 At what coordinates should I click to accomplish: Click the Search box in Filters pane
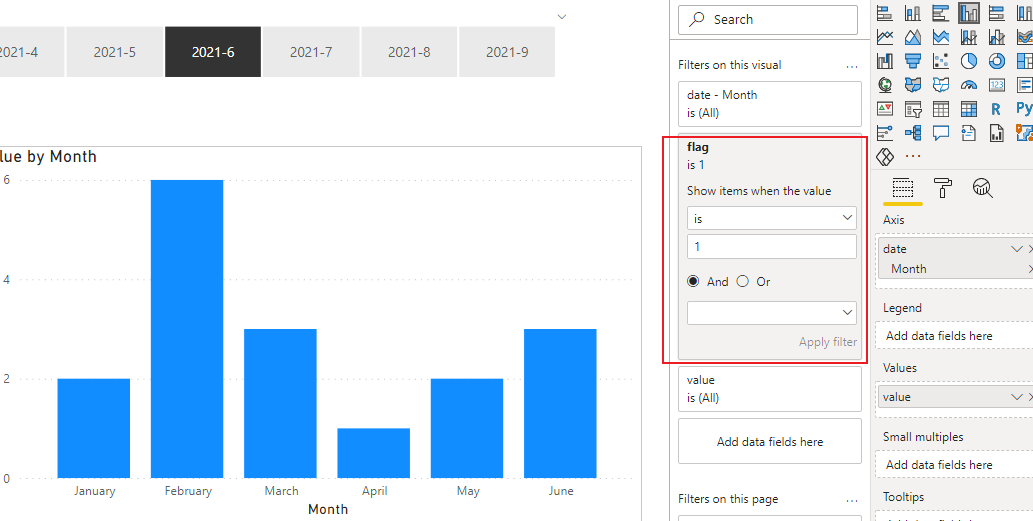pos(768,20)
